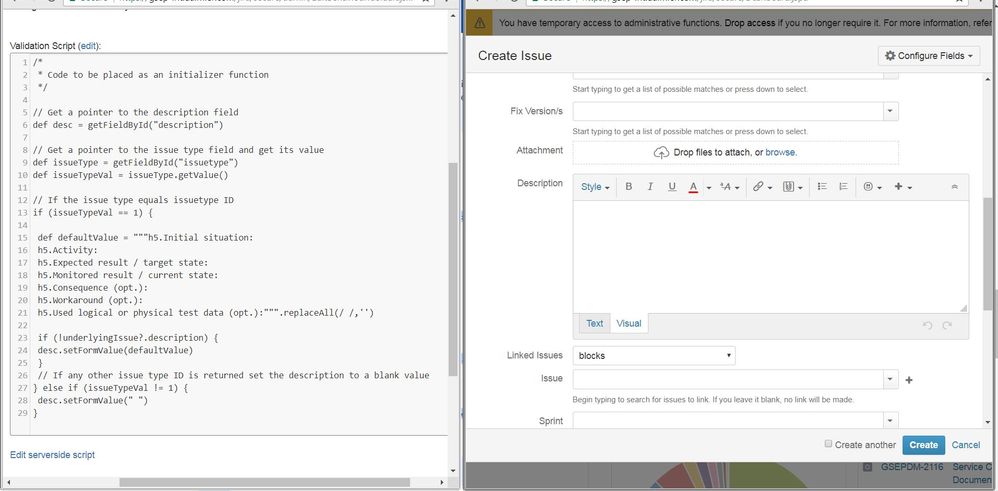Image resolution: width=998 pixels, height=491 pixels.
Task: Click the Validation Script edit link
Action: click(x=88, y=46)
